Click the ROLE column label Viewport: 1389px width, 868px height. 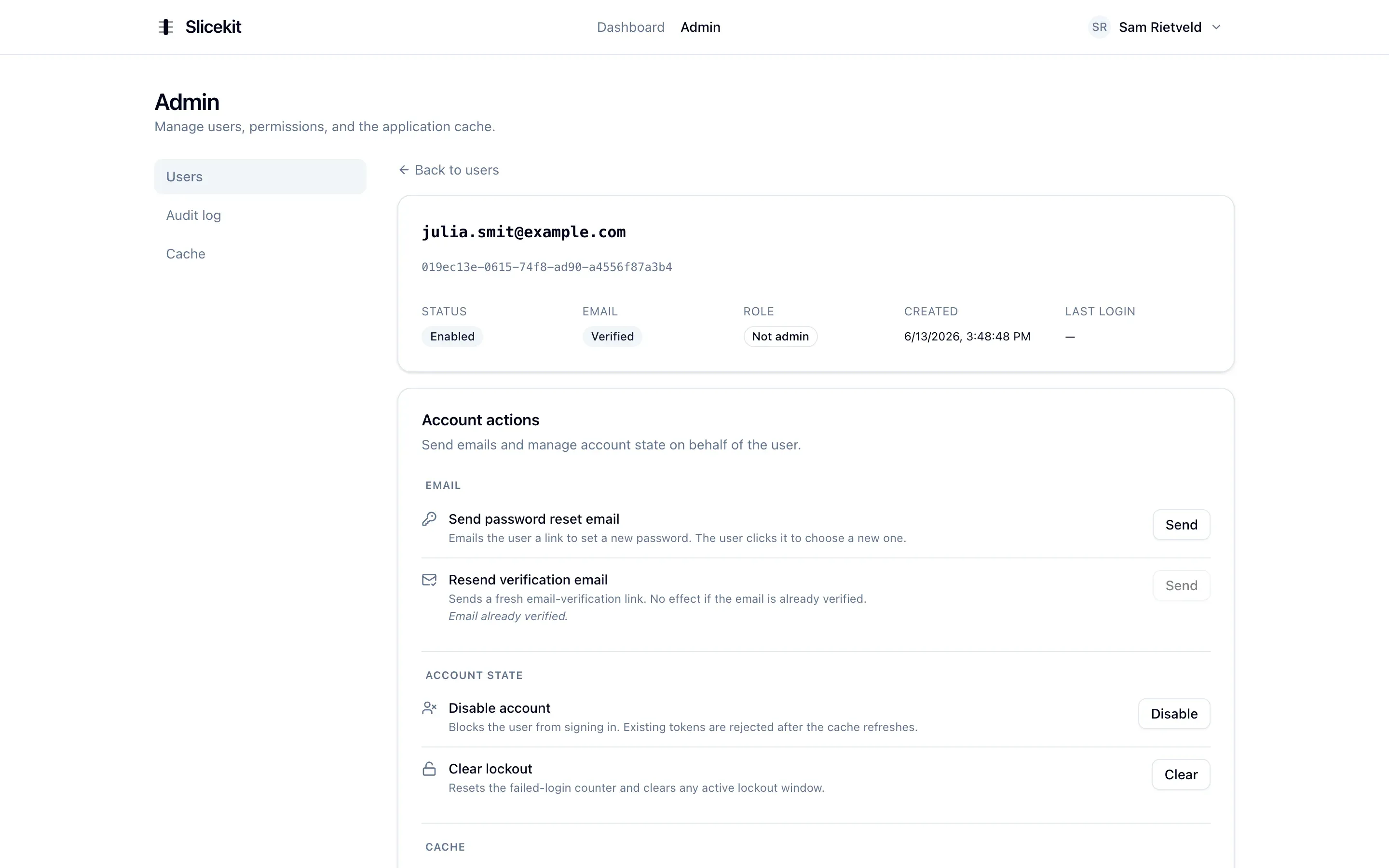[759, 311]
